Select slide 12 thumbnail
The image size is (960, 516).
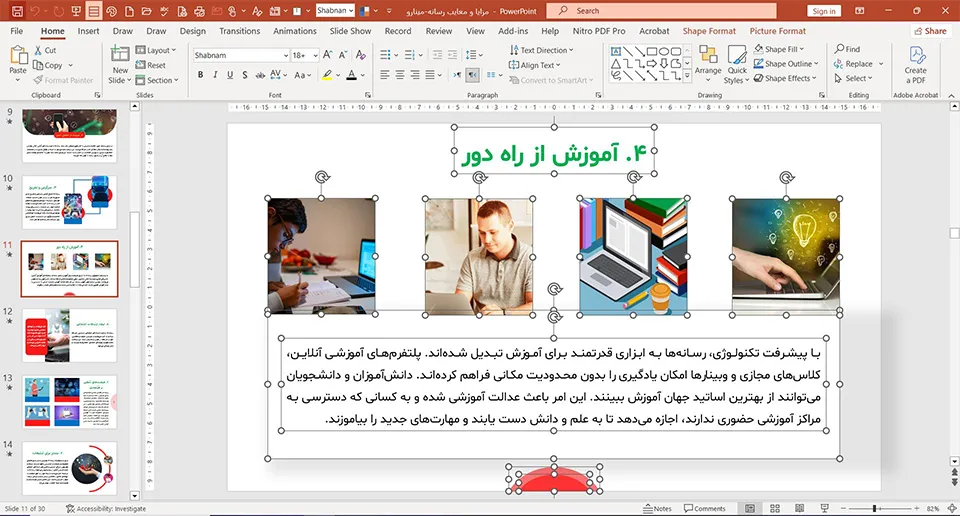coord(70,335)
